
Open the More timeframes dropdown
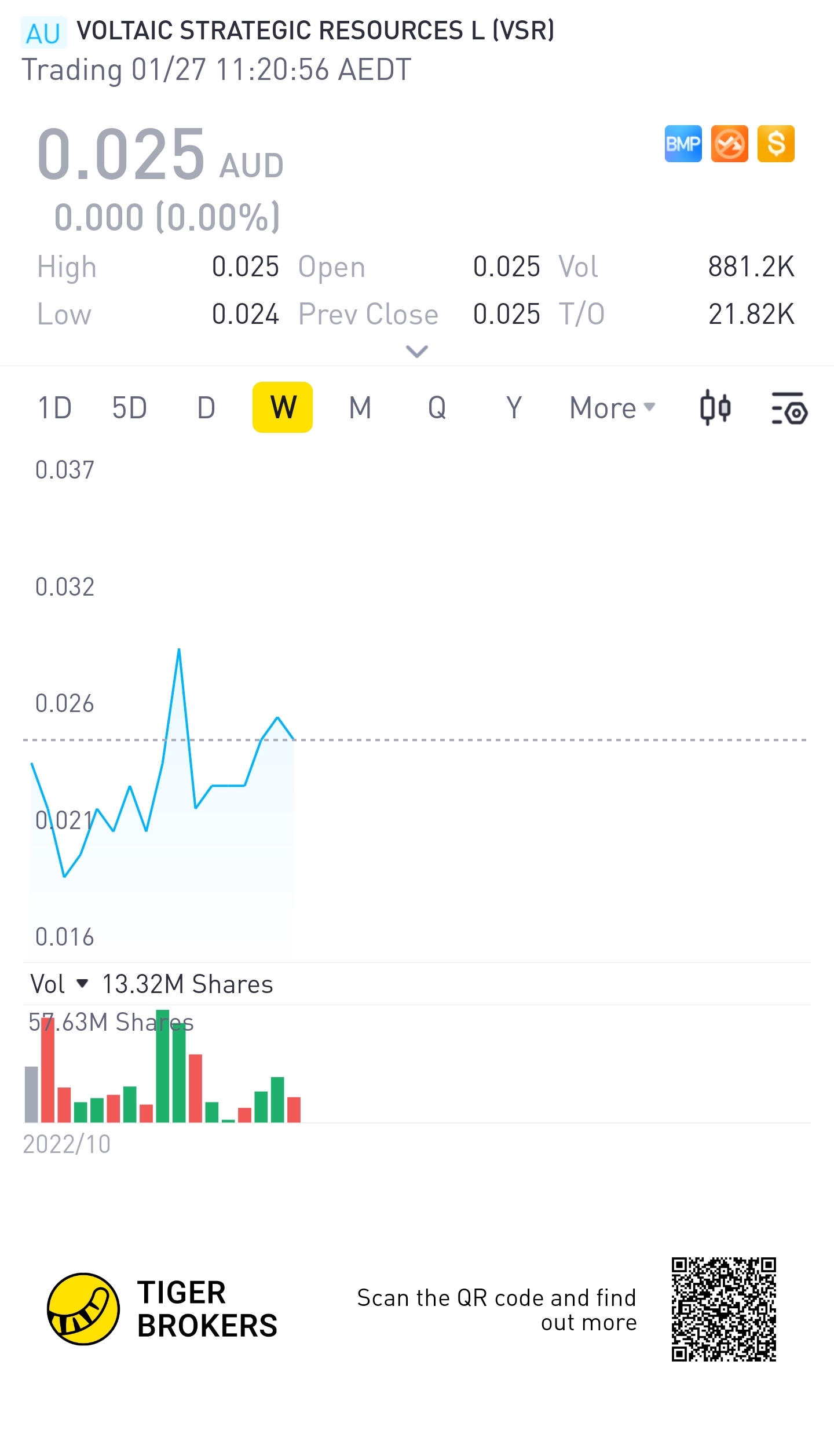pyautogui.click(x=612, y=407)
